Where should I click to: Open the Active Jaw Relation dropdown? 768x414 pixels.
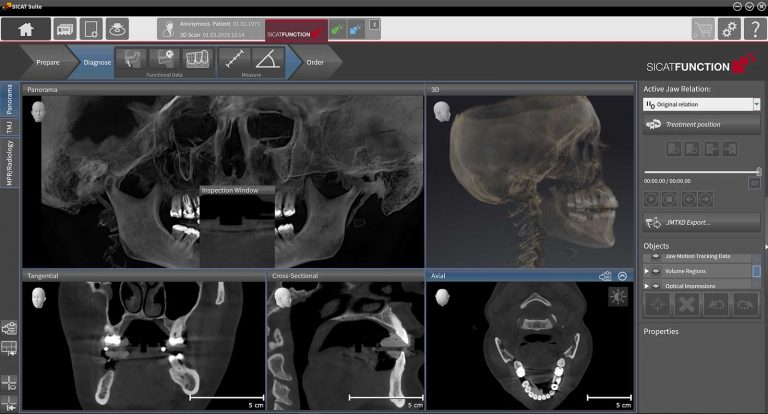[756, 104]
